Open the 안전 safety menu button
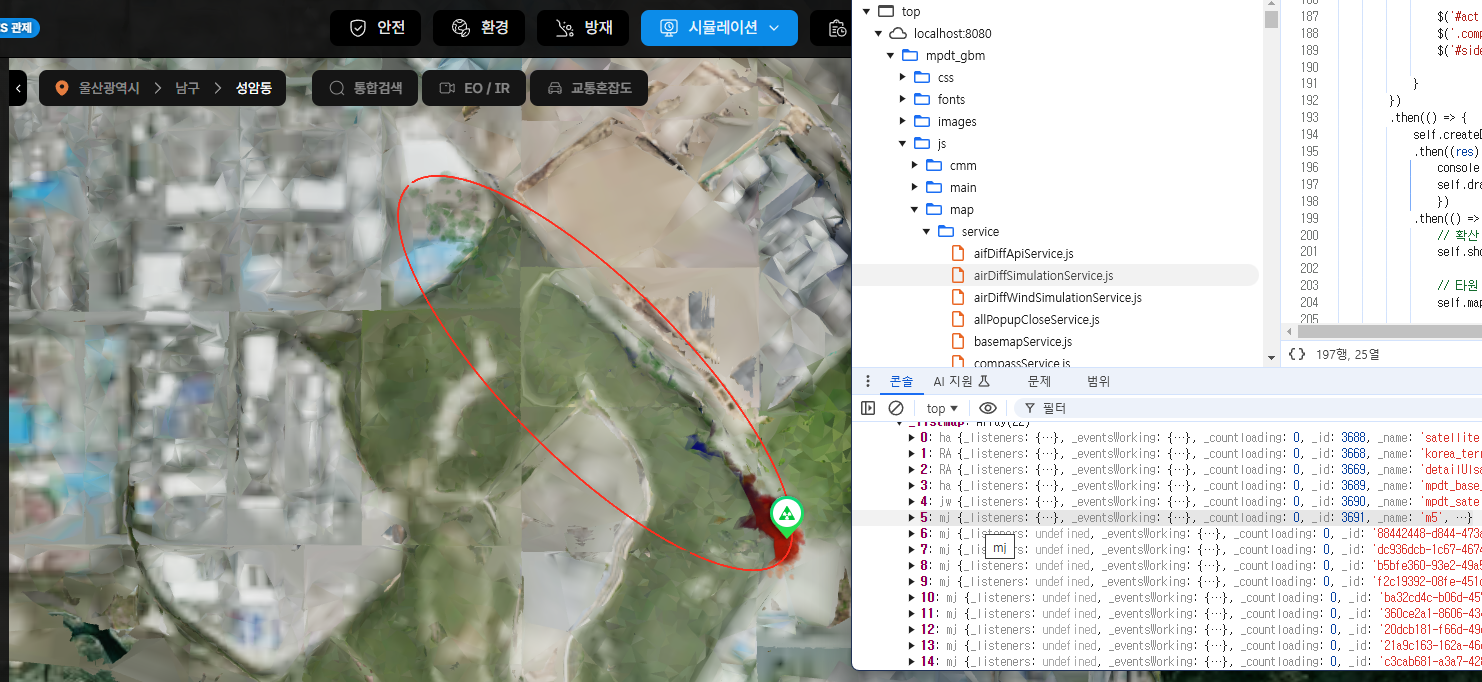The width and height of the screenshot is (1482, 682). coord(375,28)
